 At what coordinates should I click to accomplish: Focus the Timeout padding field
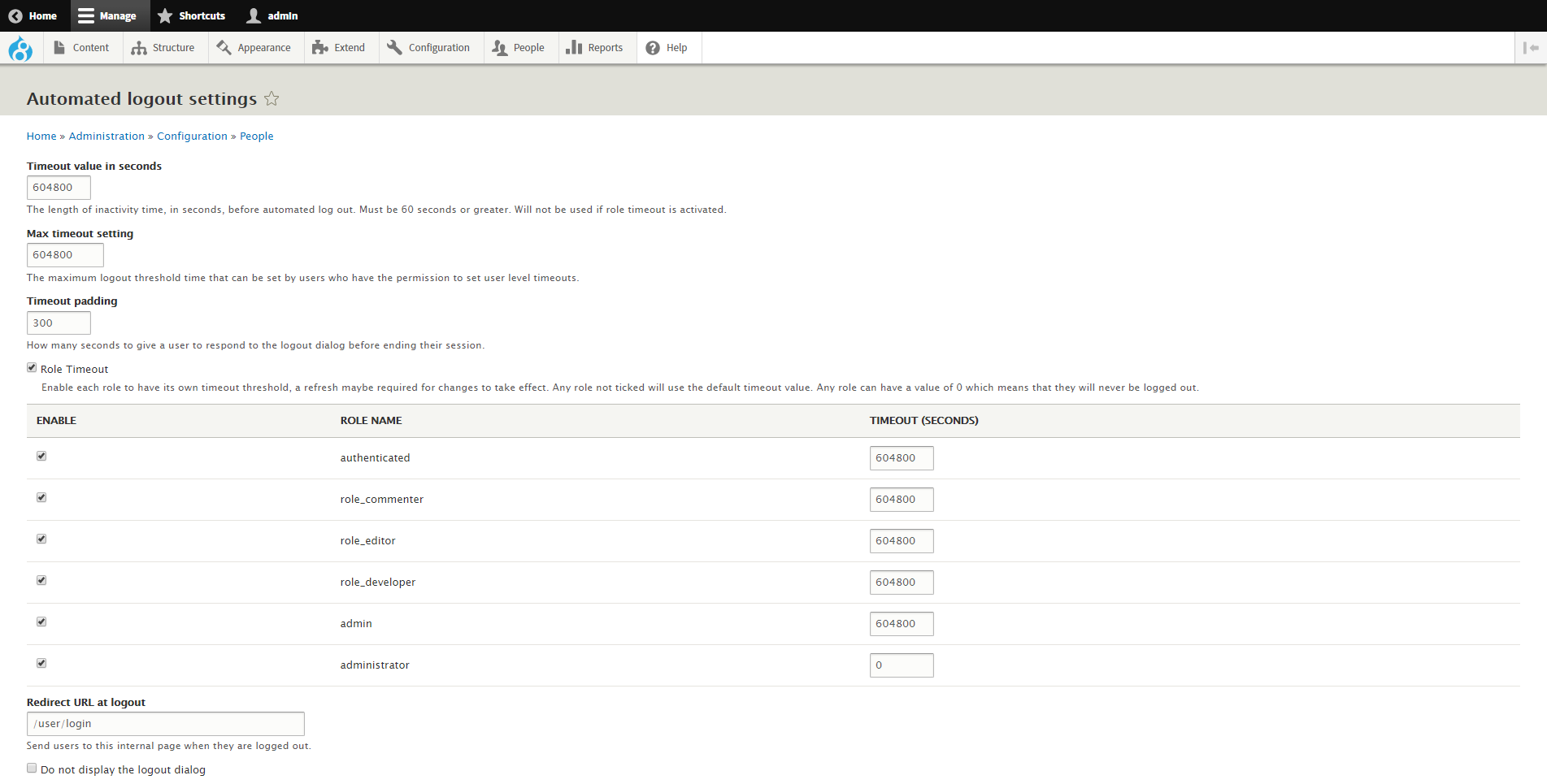59,323
